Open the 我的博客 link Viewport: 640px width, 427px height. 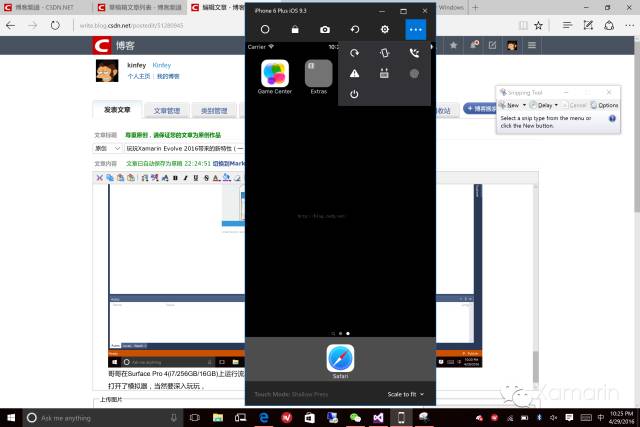(x=168, y=76)
